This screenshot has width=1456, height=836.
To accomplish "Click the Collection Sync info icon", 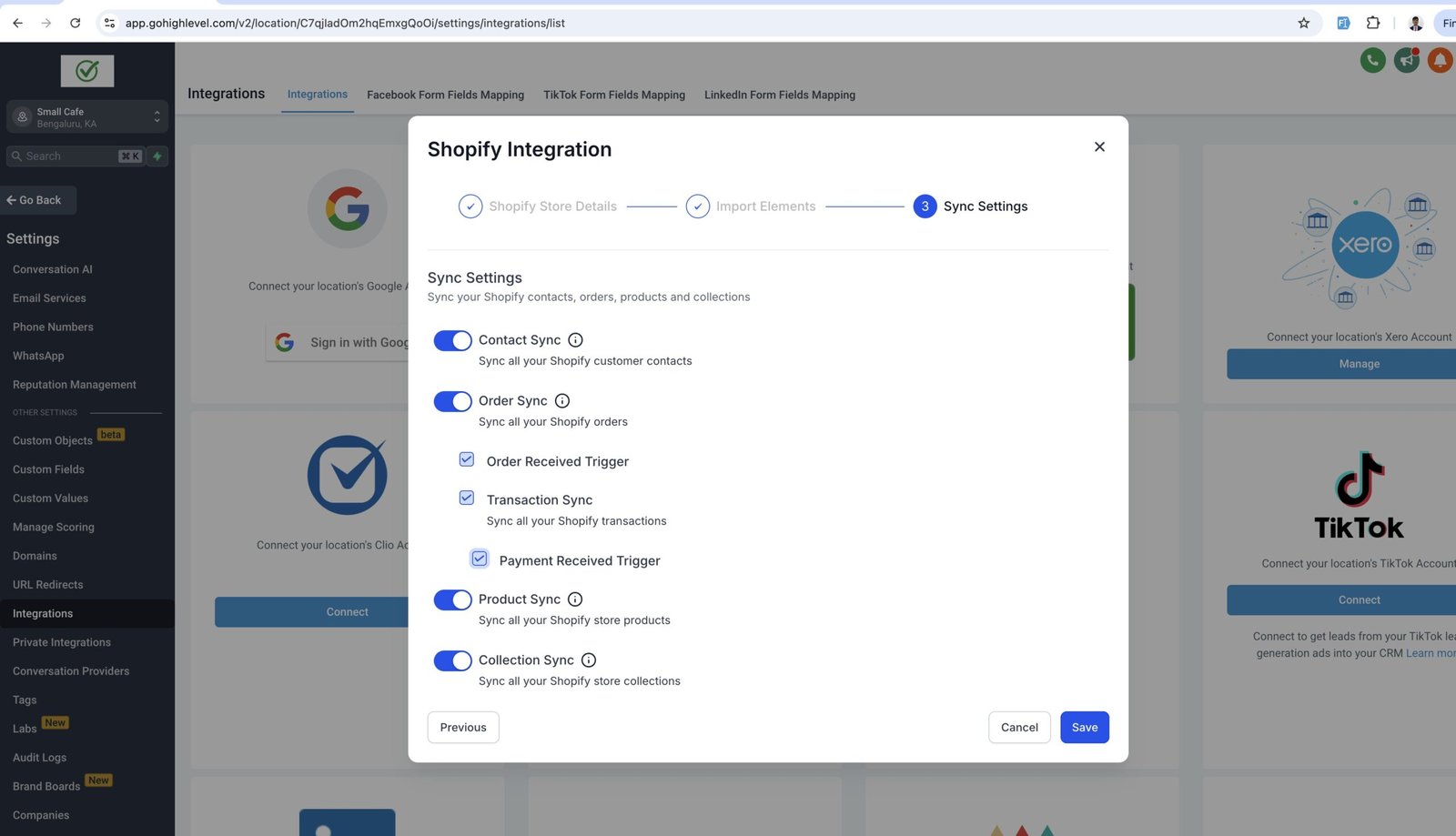I will point(589,660).
